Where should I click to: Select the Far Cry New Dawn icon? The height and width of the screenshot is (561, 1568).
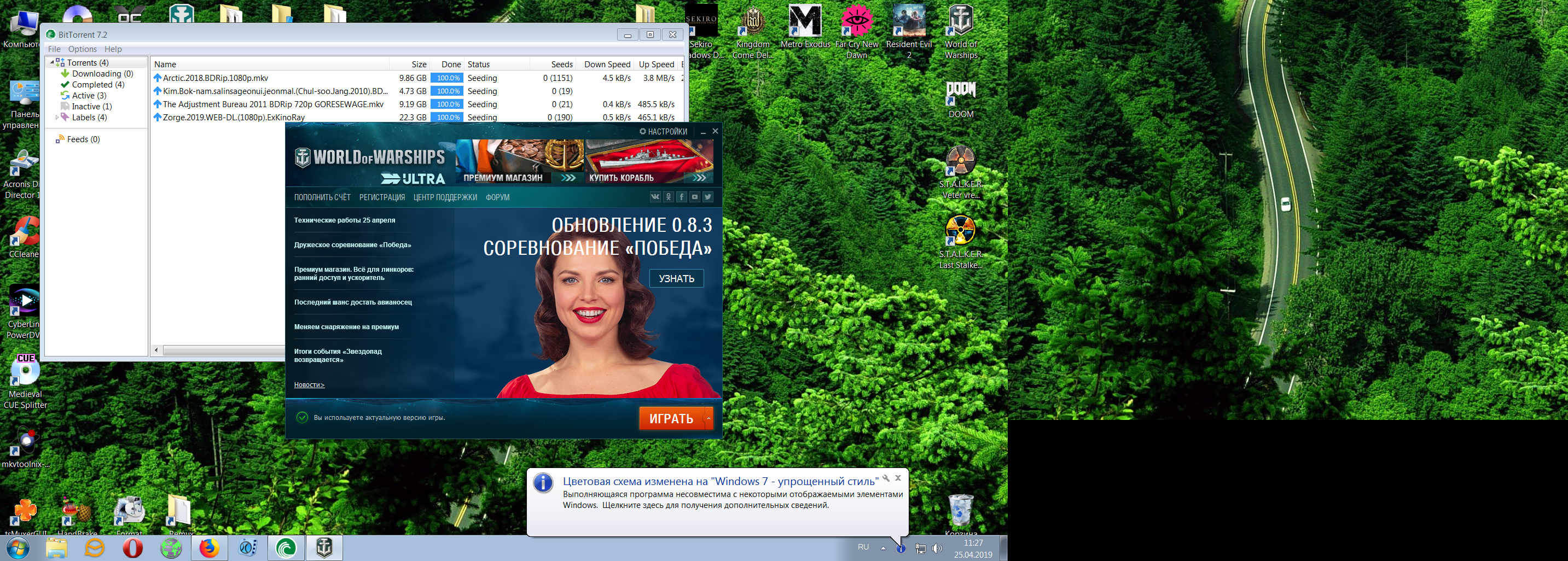[x=856, y=32]
